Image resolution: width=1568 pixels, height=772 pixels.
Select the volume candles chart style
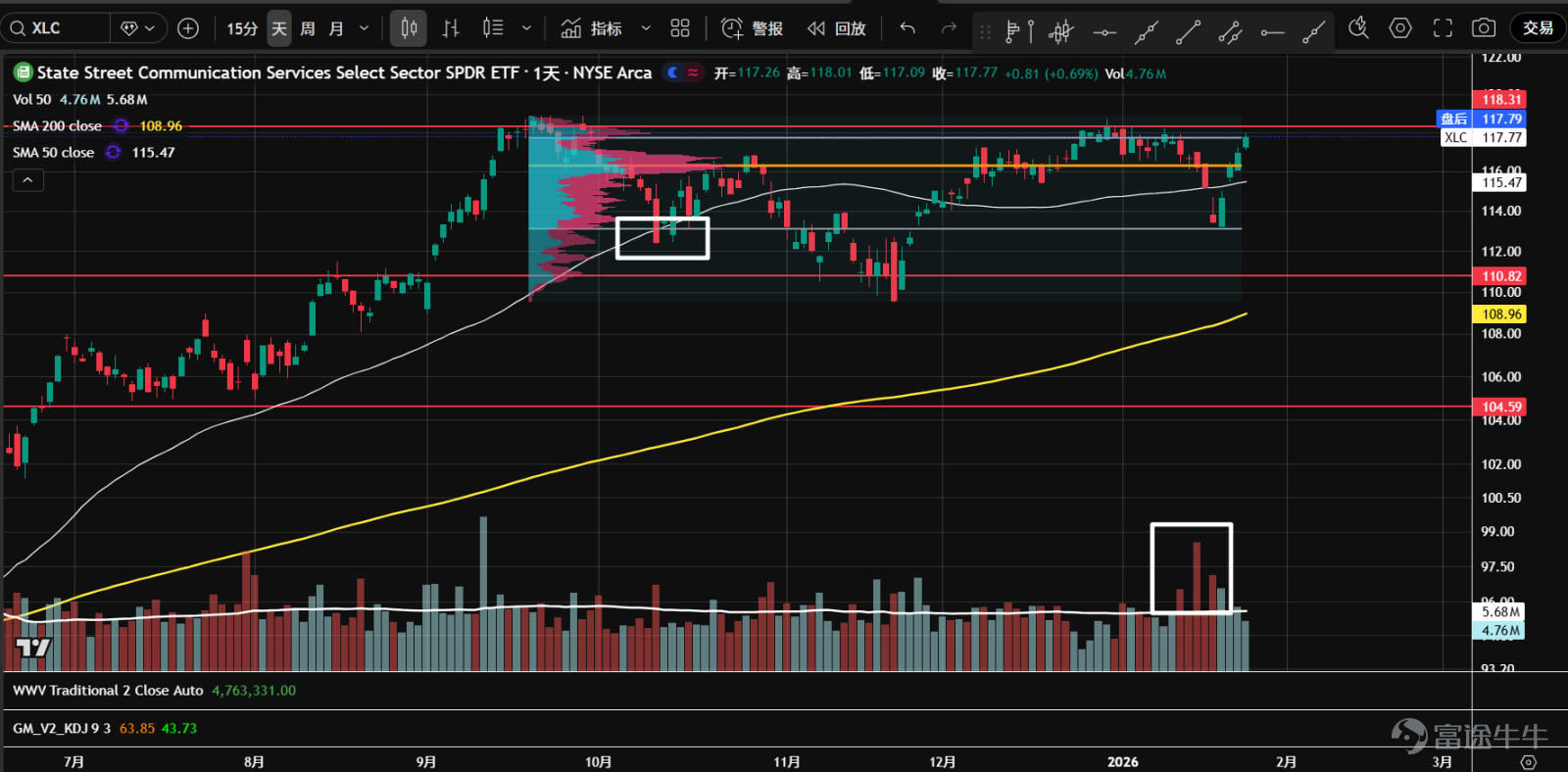point(493,28)
